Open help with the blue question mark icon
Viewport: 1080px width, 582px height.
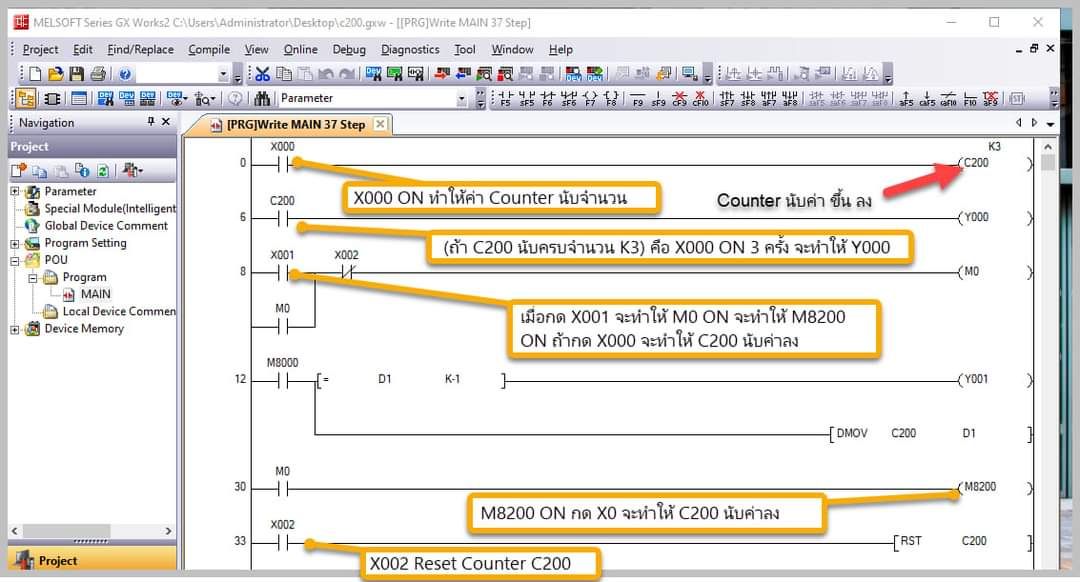tap(125, 74)
